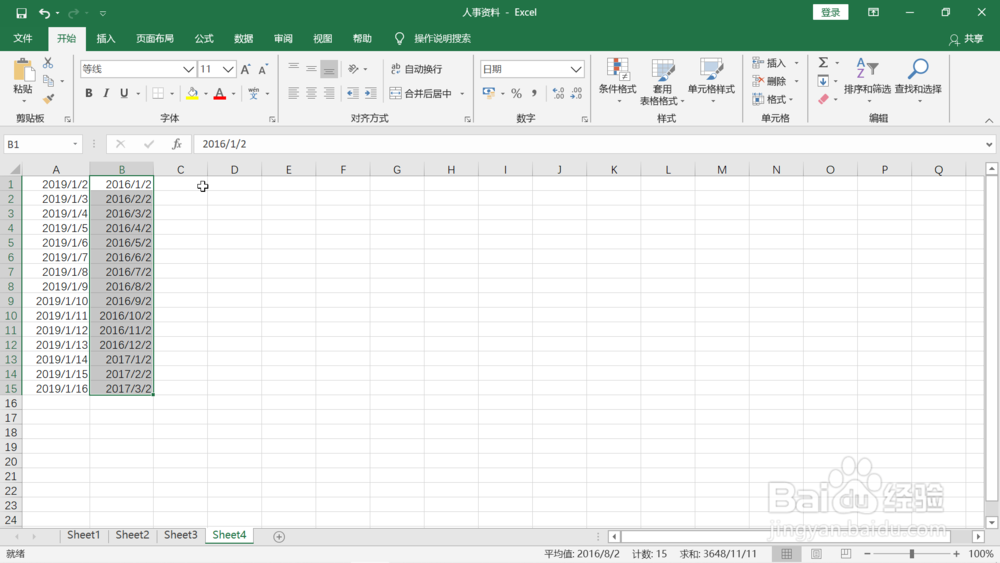Click the Decrease Decimal icon
The width and height of the screenshot is (1000, 563).
click(577, 94)
